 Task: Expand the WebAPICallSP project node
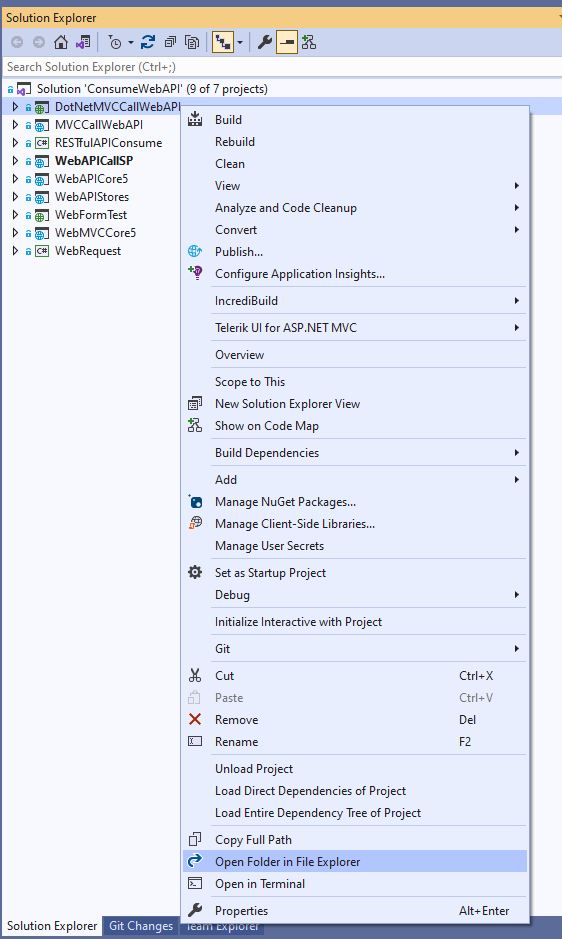(x=16, y=160)
